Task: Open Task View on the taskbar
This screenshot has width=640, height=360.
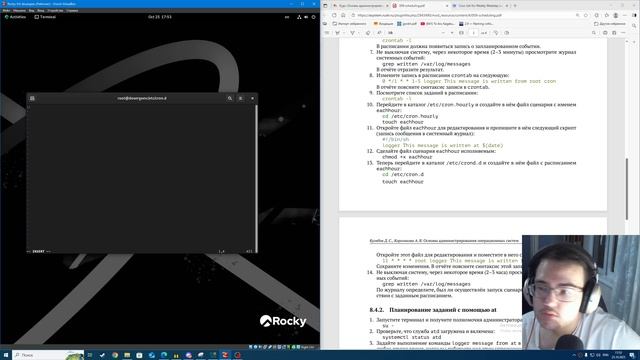Action: tap(90, 355)
